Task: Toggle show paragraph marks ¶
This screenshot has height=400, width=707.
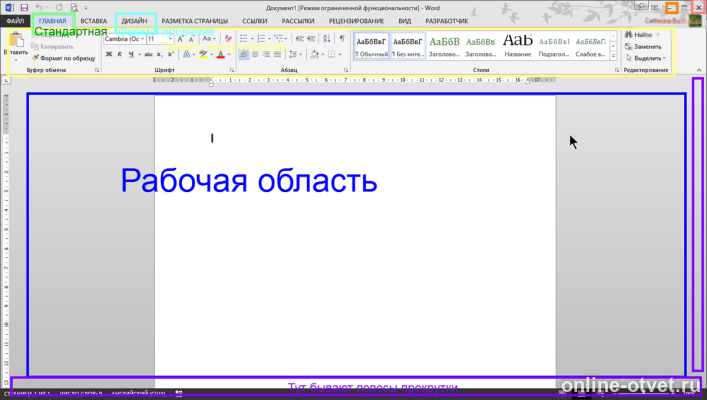Action: pyautogui.click(x=342, y=39)
